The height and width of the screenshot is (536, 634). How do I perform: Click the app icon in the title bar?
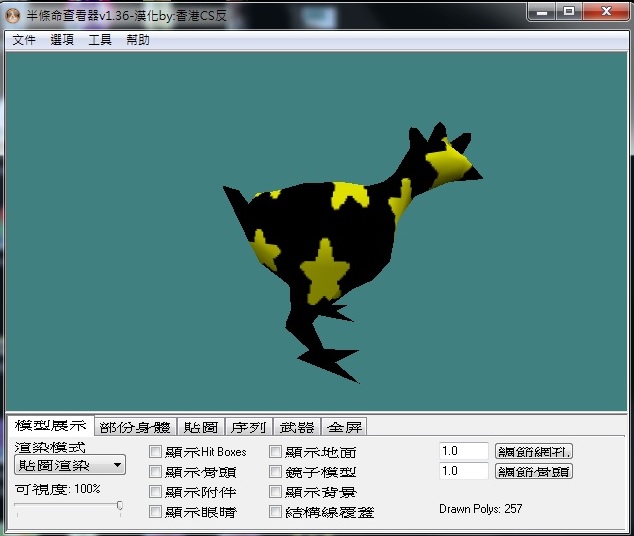pyautogui.click(x=14, y=11)
